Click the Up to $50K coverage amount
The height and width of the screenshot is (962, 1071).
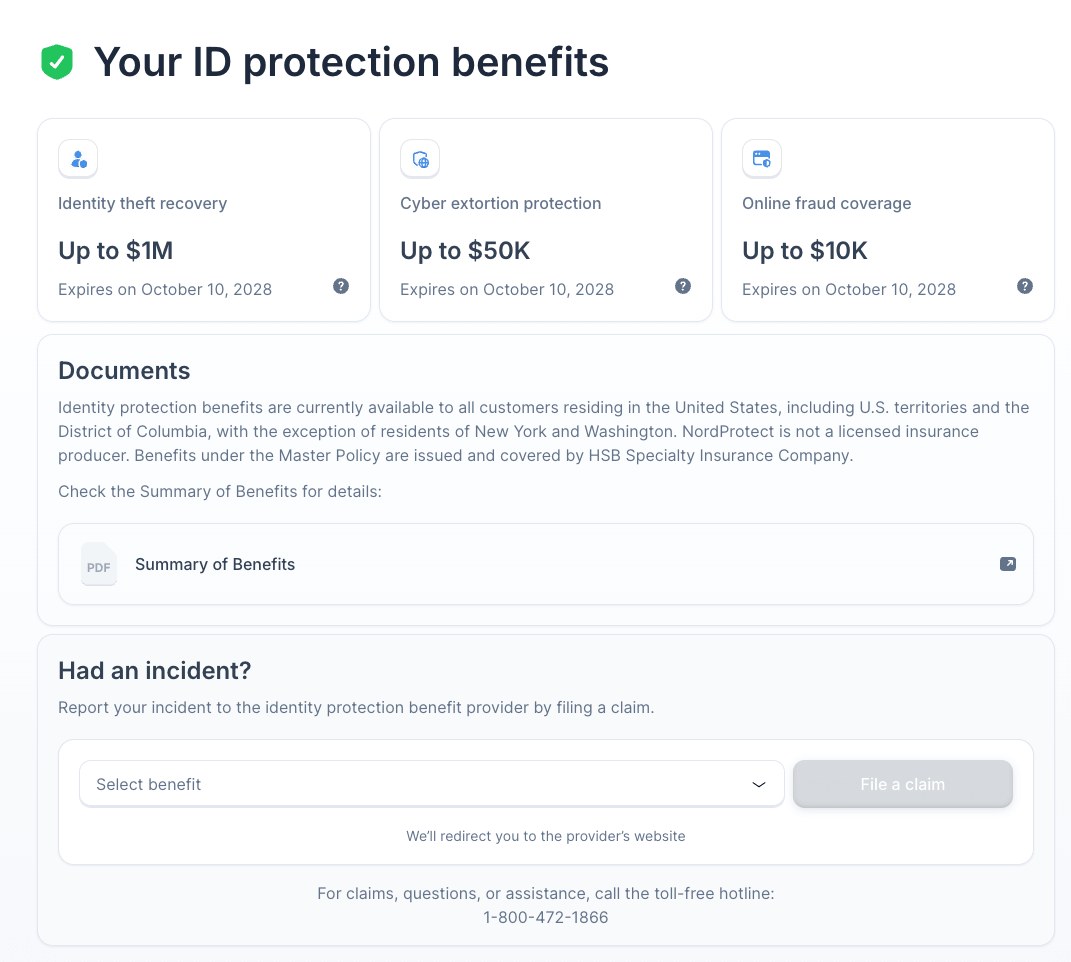(x=465, y=251)
